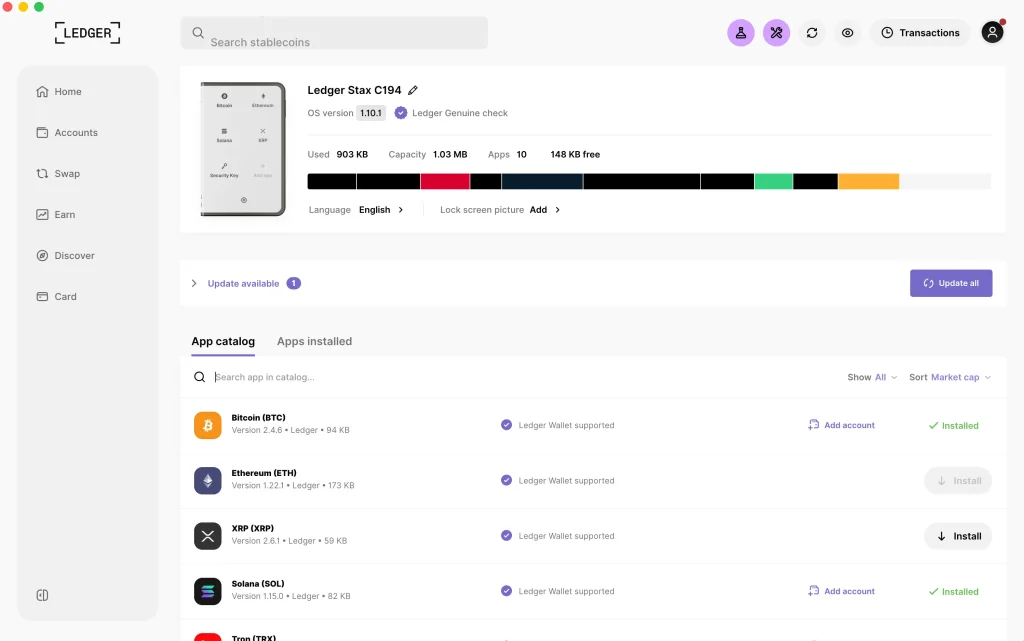This screenshot has width=1024, height=641.
Task: Open the Sort Market cap dropdown
Action: coord(950,377)
